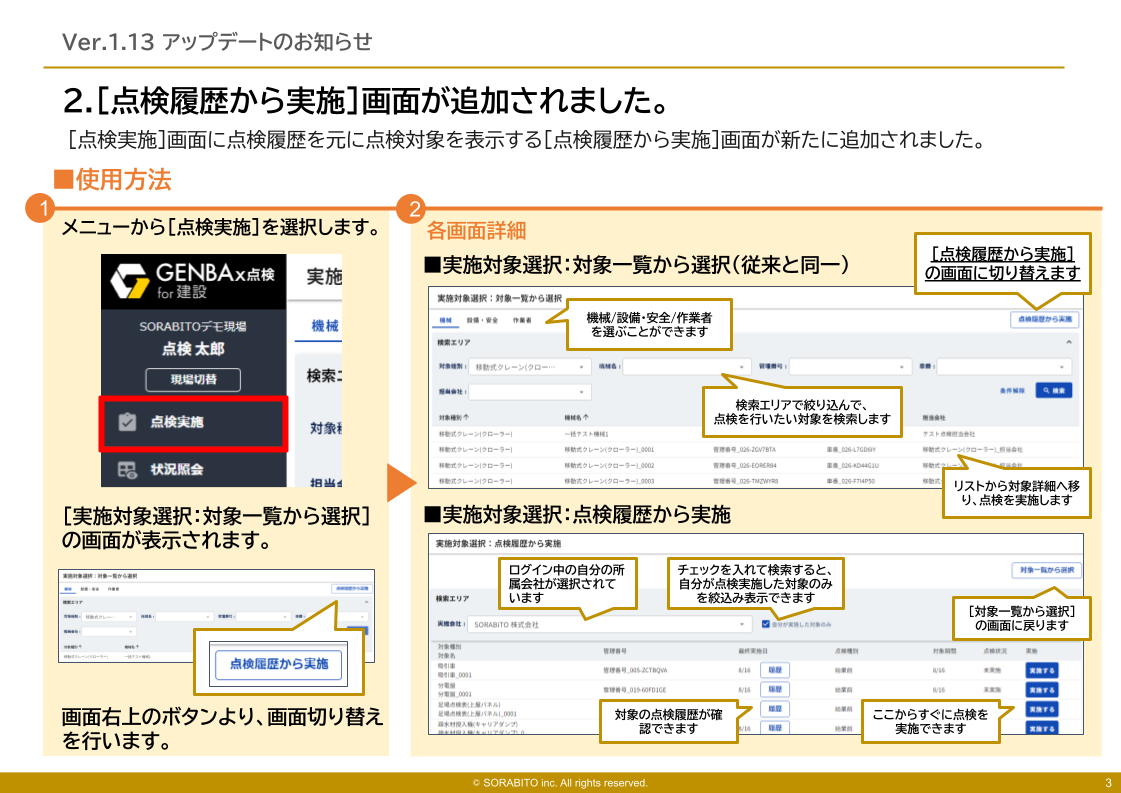Switch to the 設備・安全 tab
1121x793 pixels.
pyautogui.click(x=481, y=318)
